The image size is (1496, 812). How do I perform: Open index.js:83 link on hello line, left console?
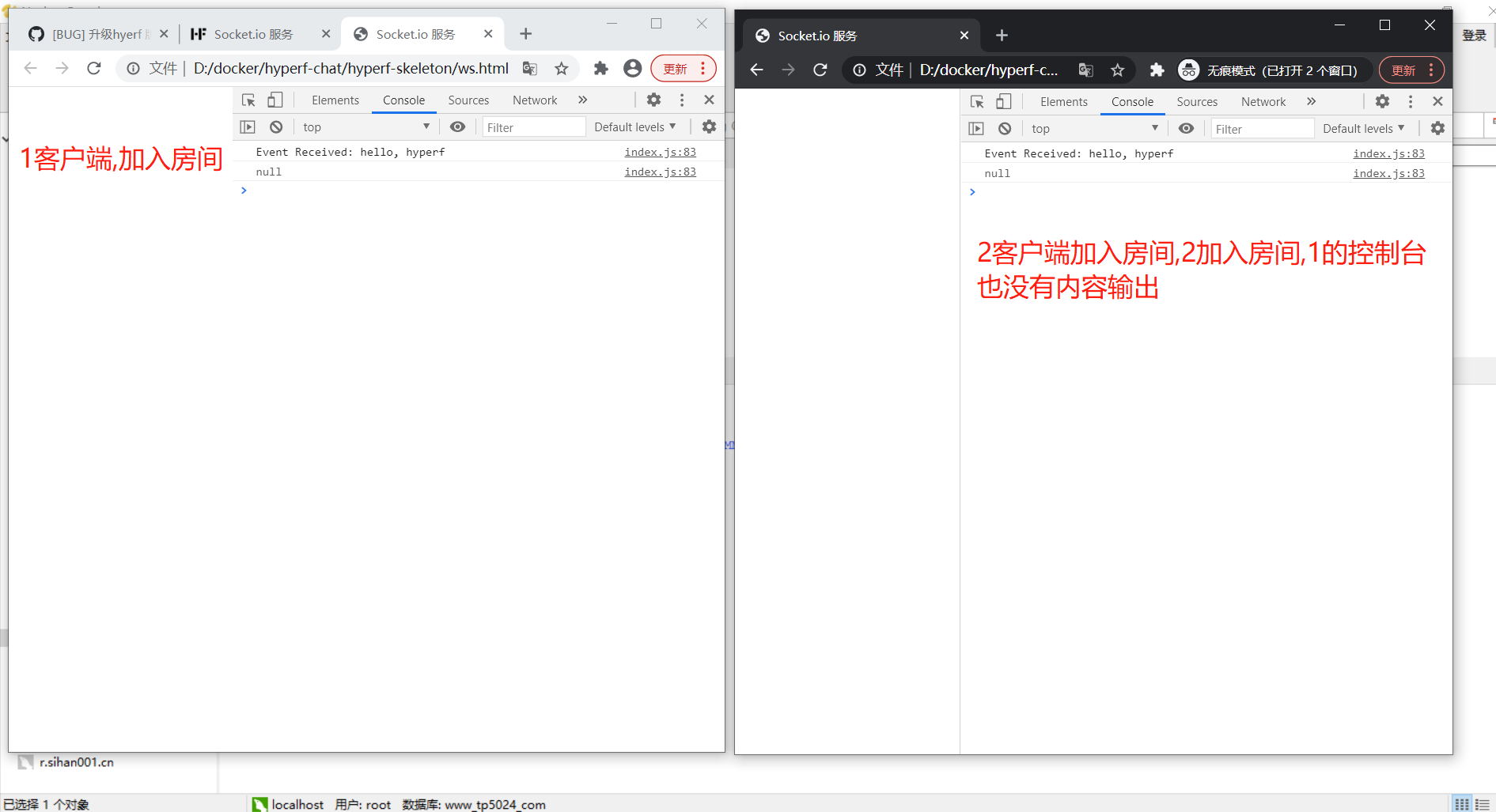point(660,152)
